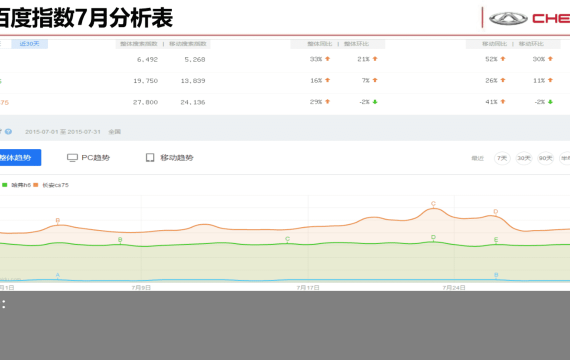Screen dimensions: 570x360
Task: Select the 30天 time range option
Action: click(524, 158)
